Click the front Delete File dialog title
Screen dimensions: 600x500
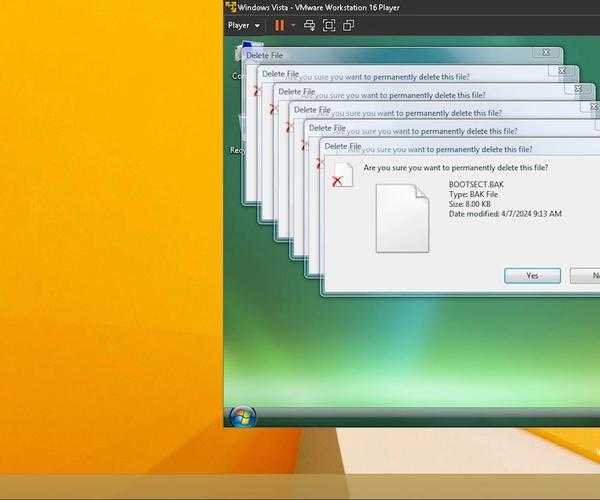pos(343,146)
